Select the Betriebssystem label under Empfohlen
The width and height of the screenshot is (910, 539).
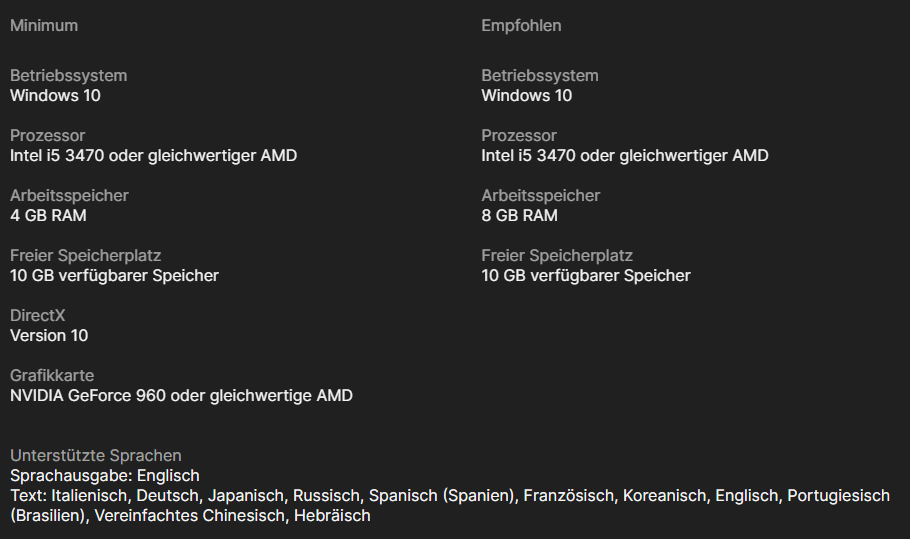tap(539, 76)
